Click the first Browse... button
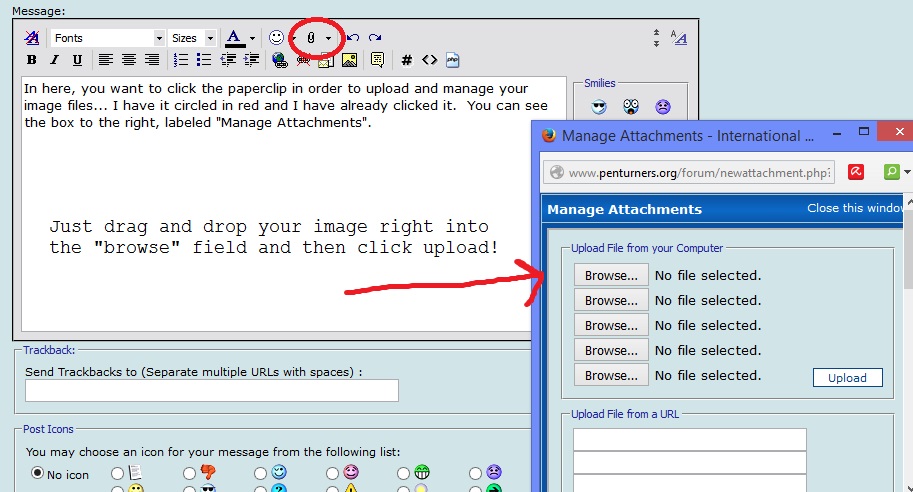 (x=611, y=275)
